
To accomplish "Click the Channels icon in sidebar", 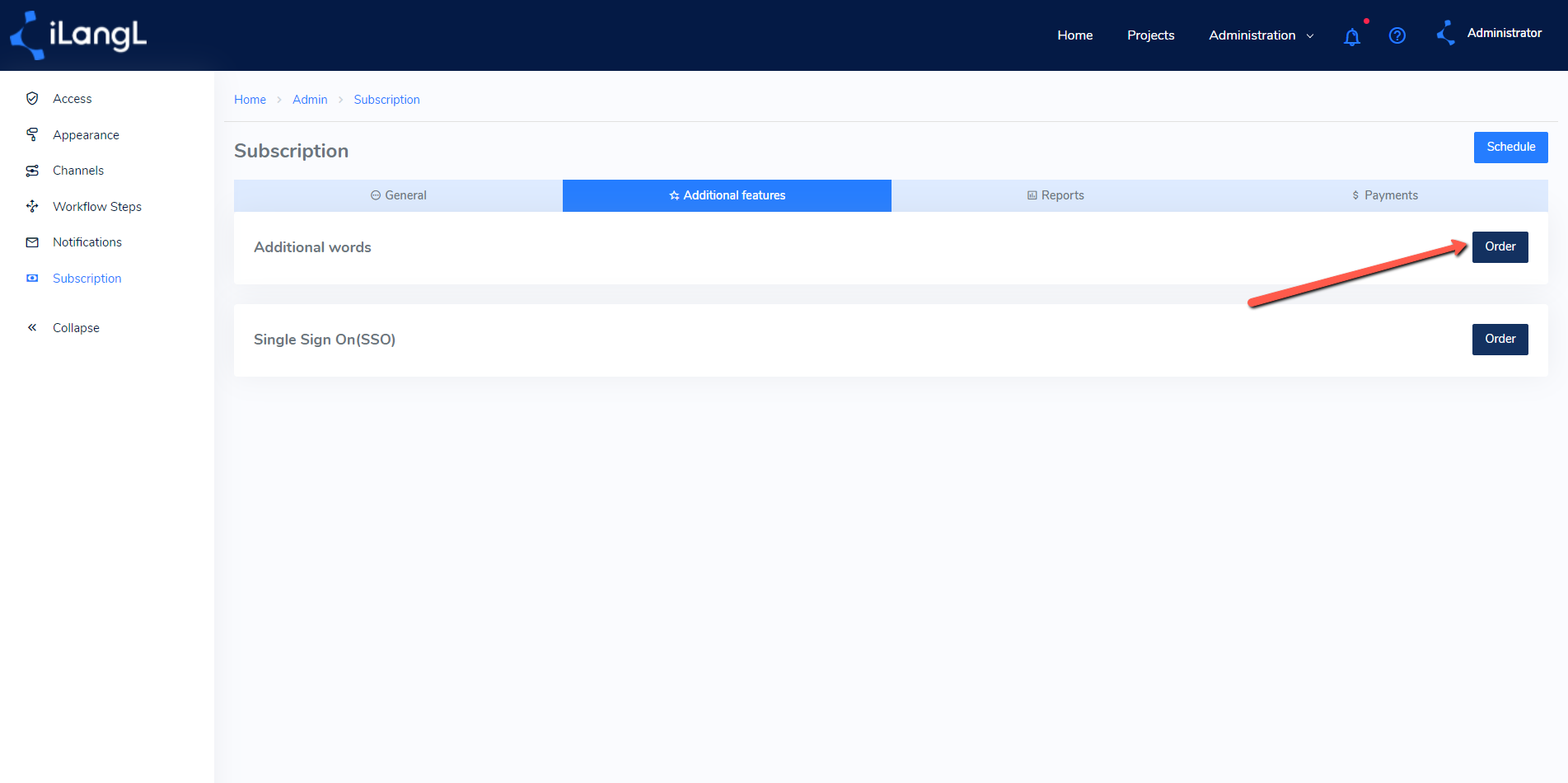I will coord(32,171).
